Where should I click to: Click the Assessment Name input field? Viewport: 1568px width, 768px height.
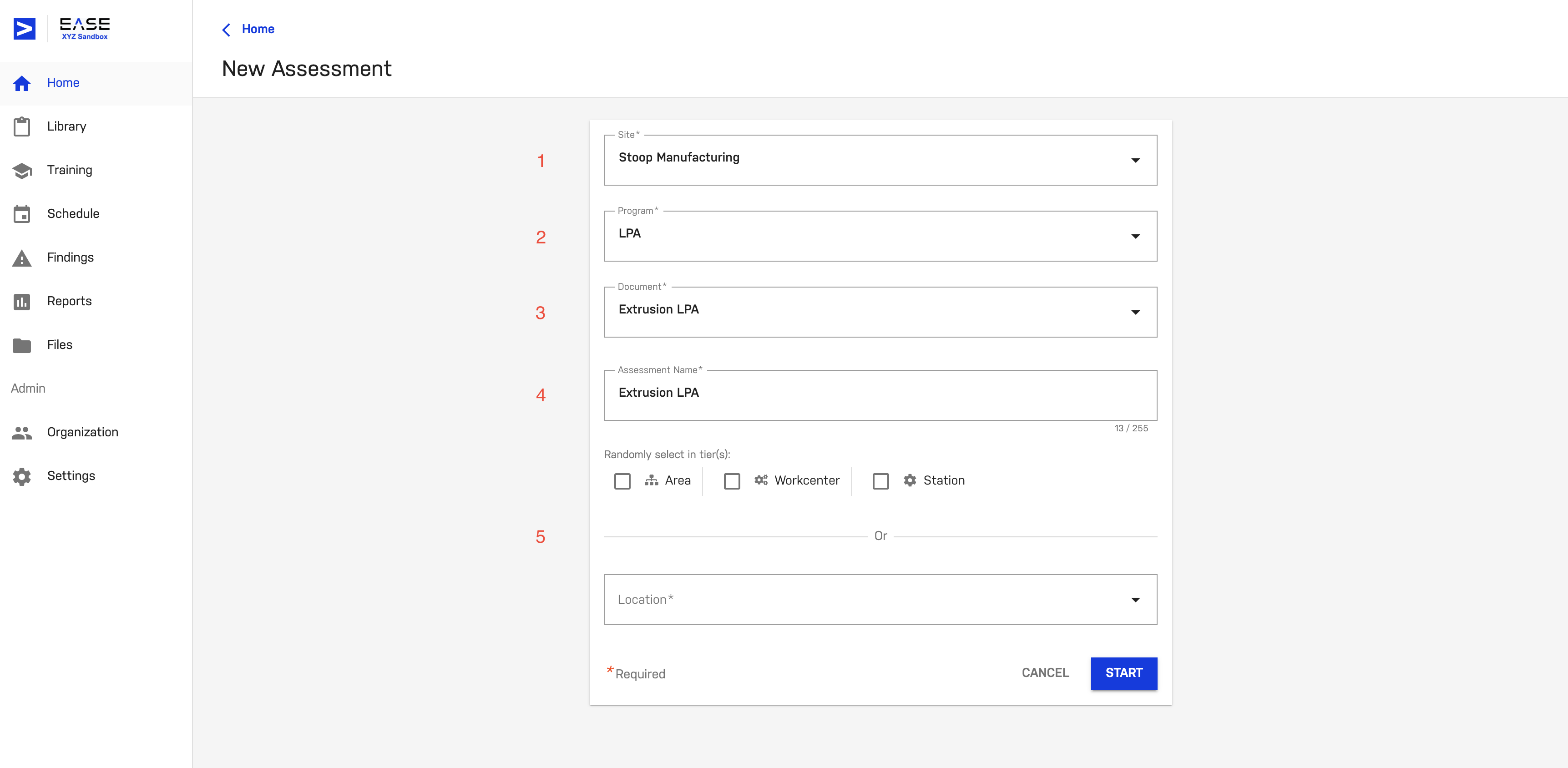pos(880,395)
